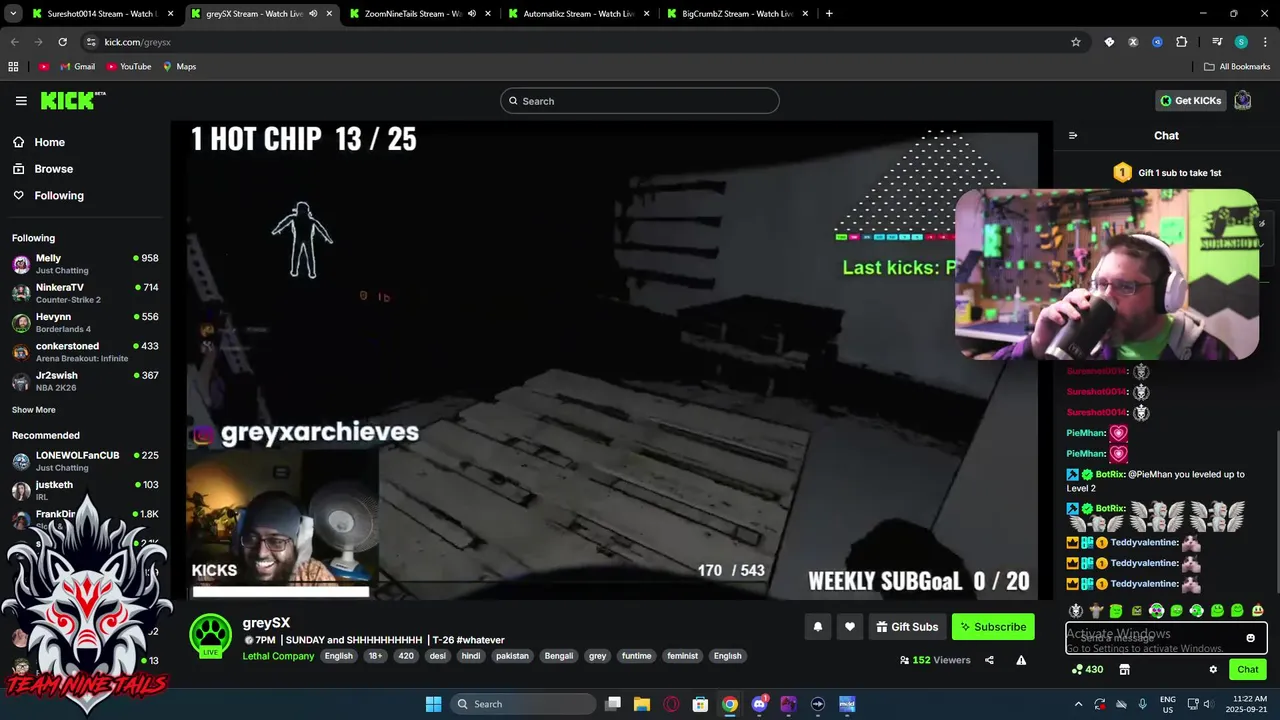Screen dimensions: 1280x720
Task: Open the user profile avatar menu
Action: tap(1243, 100)
